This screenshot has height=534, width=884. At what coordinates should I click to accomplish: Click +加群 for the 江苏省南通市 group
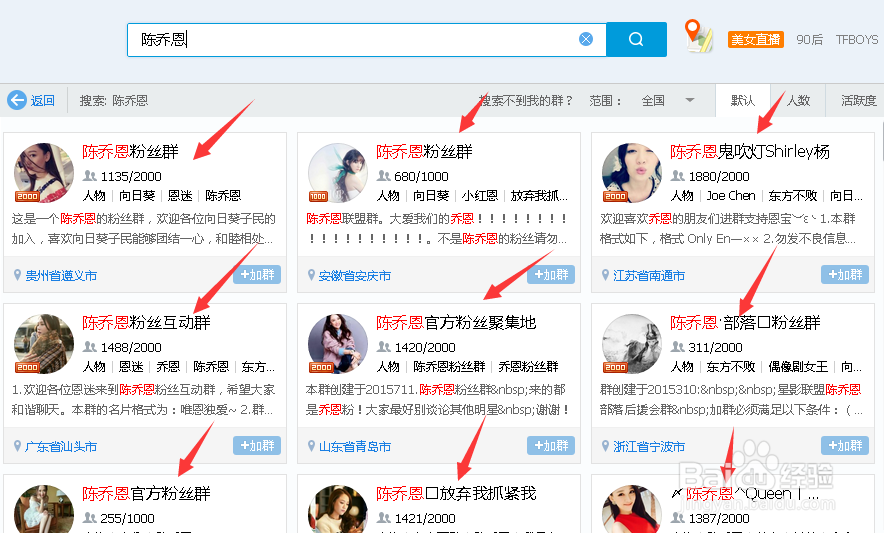(x=845, y=275)
